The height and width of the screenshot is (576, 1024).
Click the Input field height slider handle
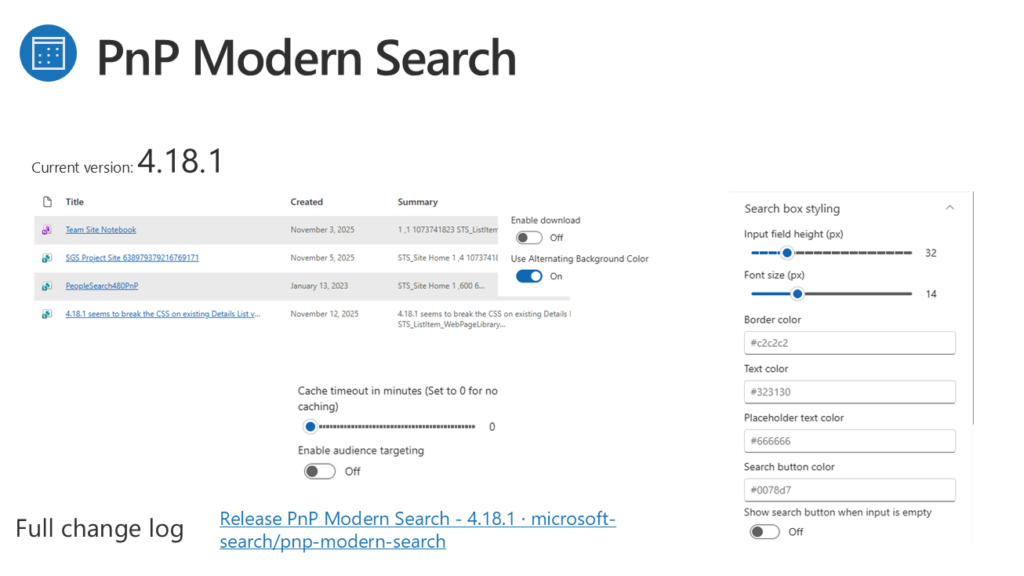[787, 253]
